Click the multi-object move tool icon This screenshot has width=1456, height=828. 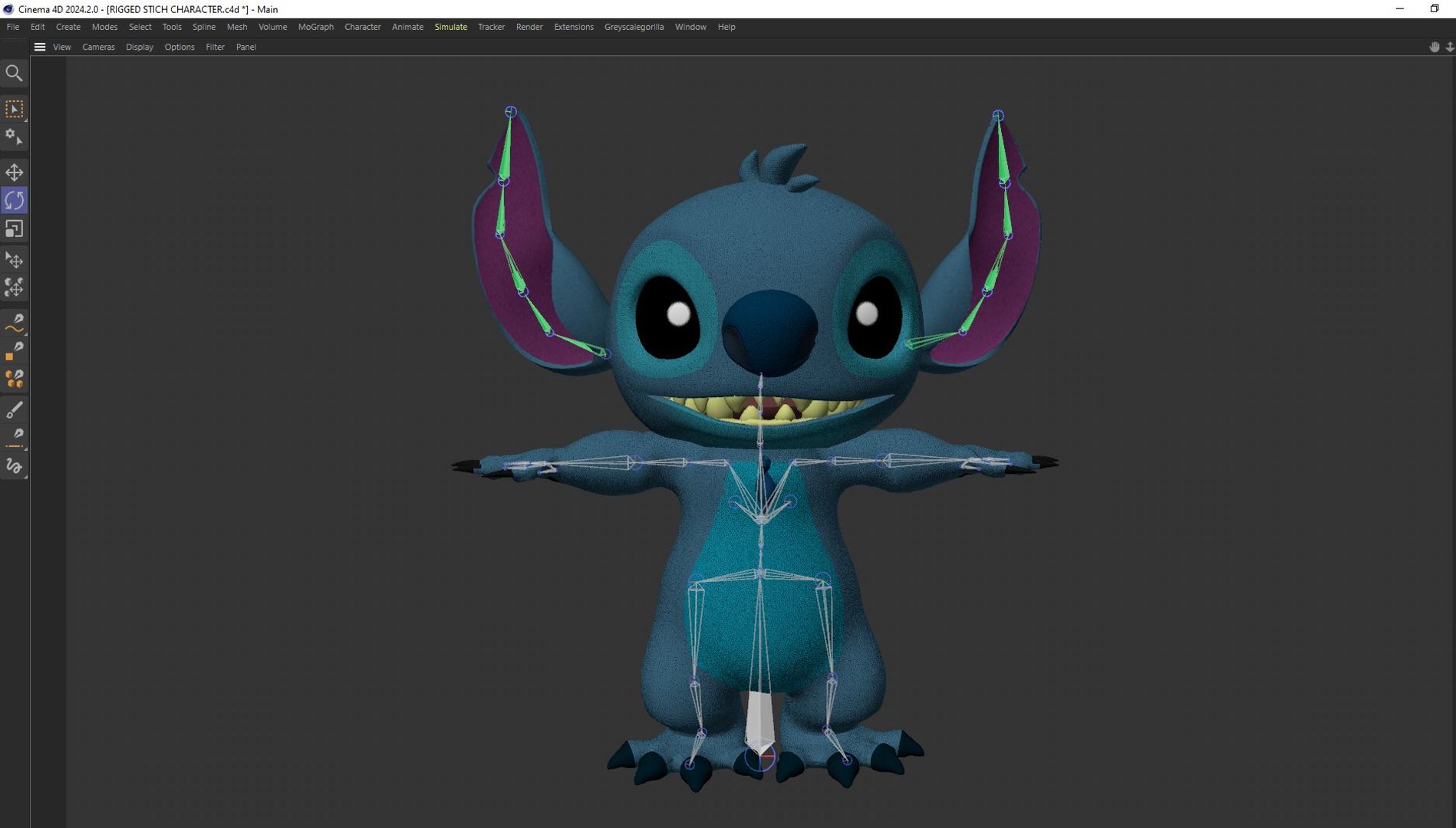(x=14, y=288)
